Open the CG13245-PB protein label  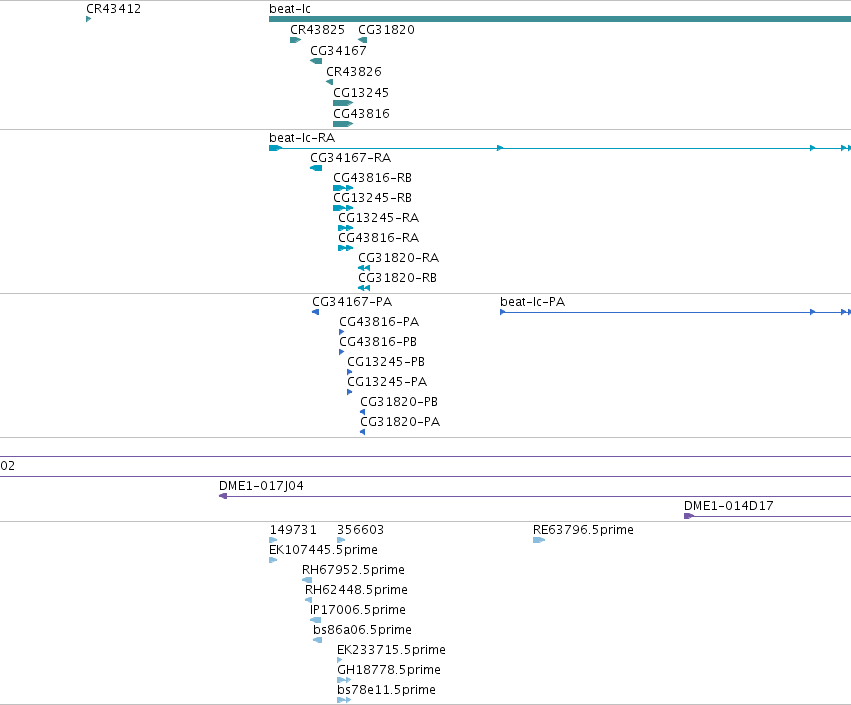[x=386, y=362]
